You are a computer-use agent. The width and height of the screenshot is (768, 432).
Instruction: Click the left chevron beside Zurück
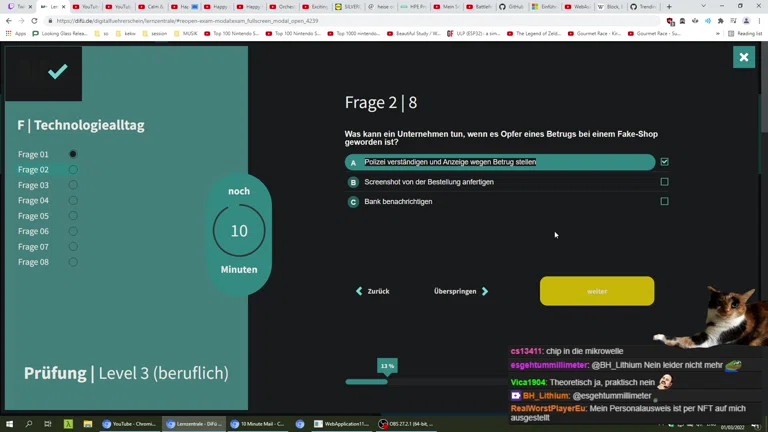pyautogui.click(x=359, y=291)
